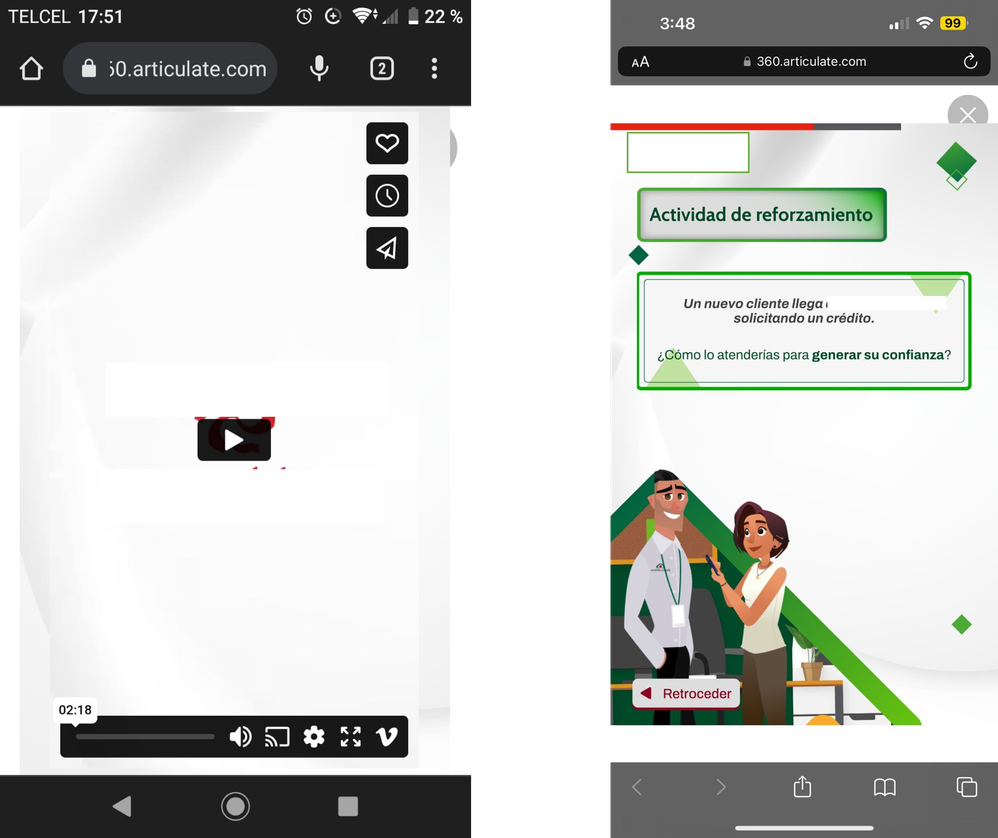
Task: Reload the page in Safari
Action: click(x=970, y=61)
